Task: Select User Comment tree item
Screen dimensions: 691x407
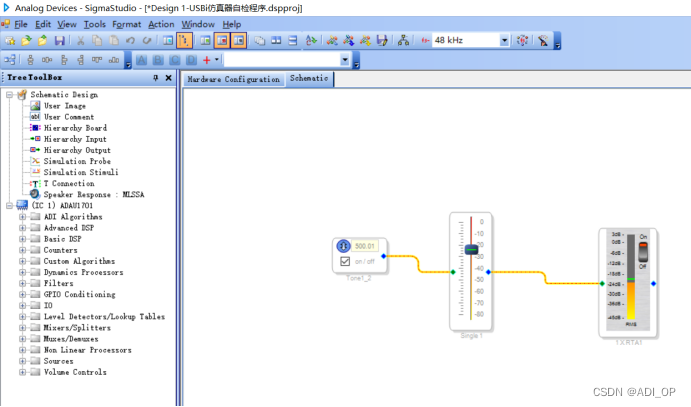Action: (69, 117)
